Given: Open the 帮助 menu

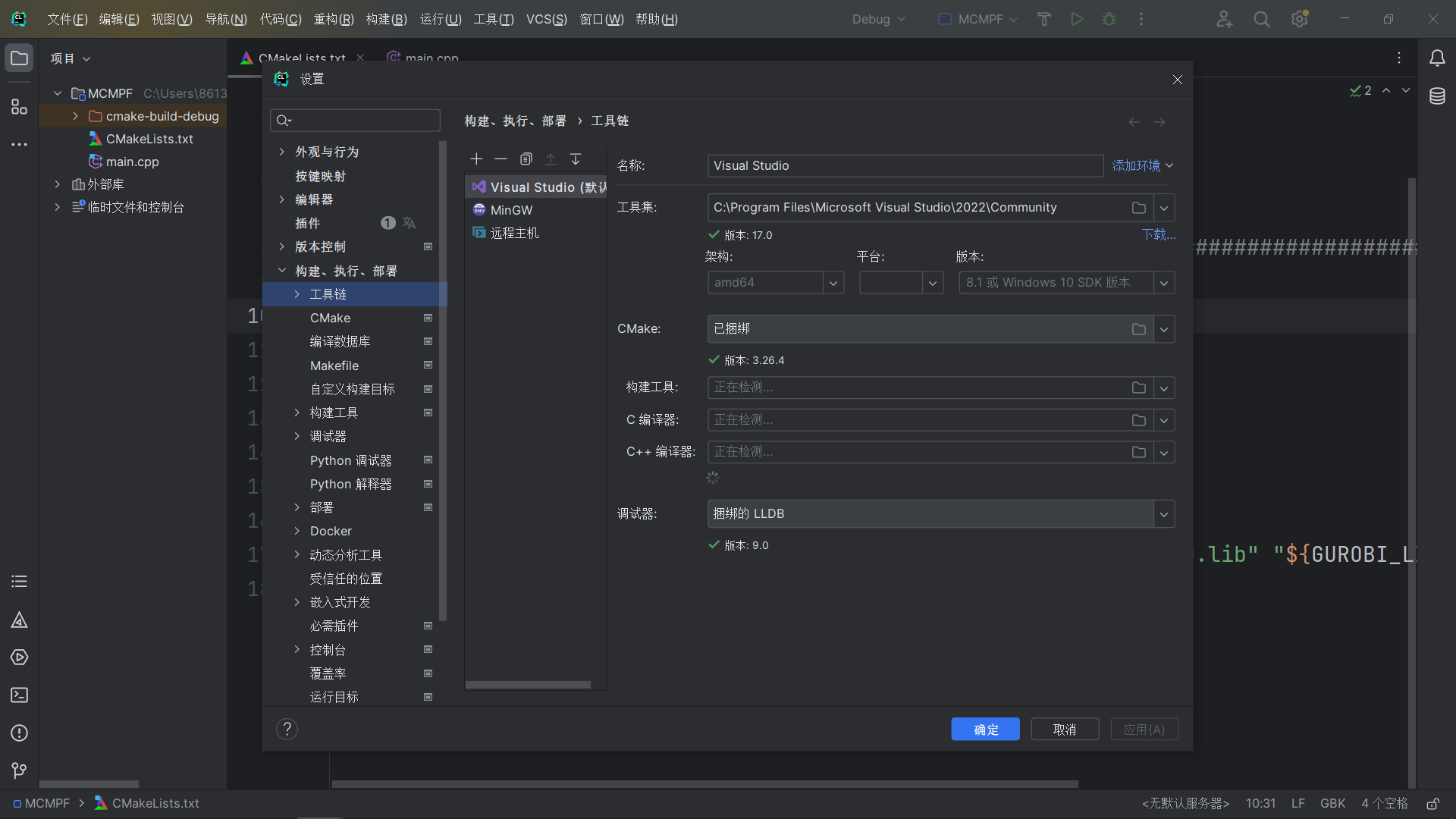Looking at the screenshot, I should (657, 19).
